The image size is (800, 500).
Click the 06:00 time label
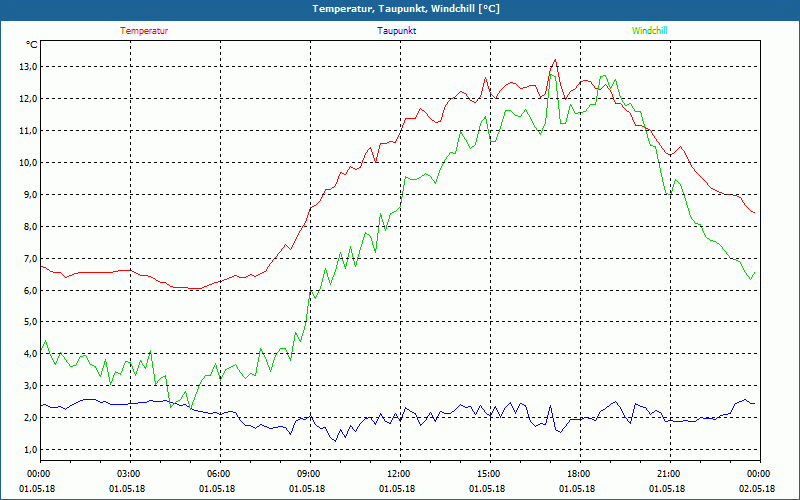click(x=217, y=473)
